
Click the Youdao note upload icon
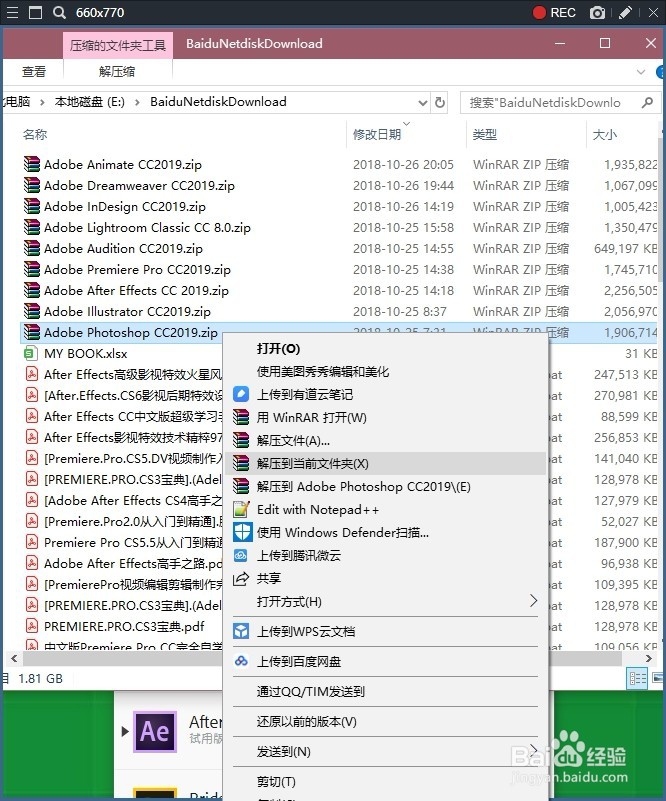tap(241, 394)
